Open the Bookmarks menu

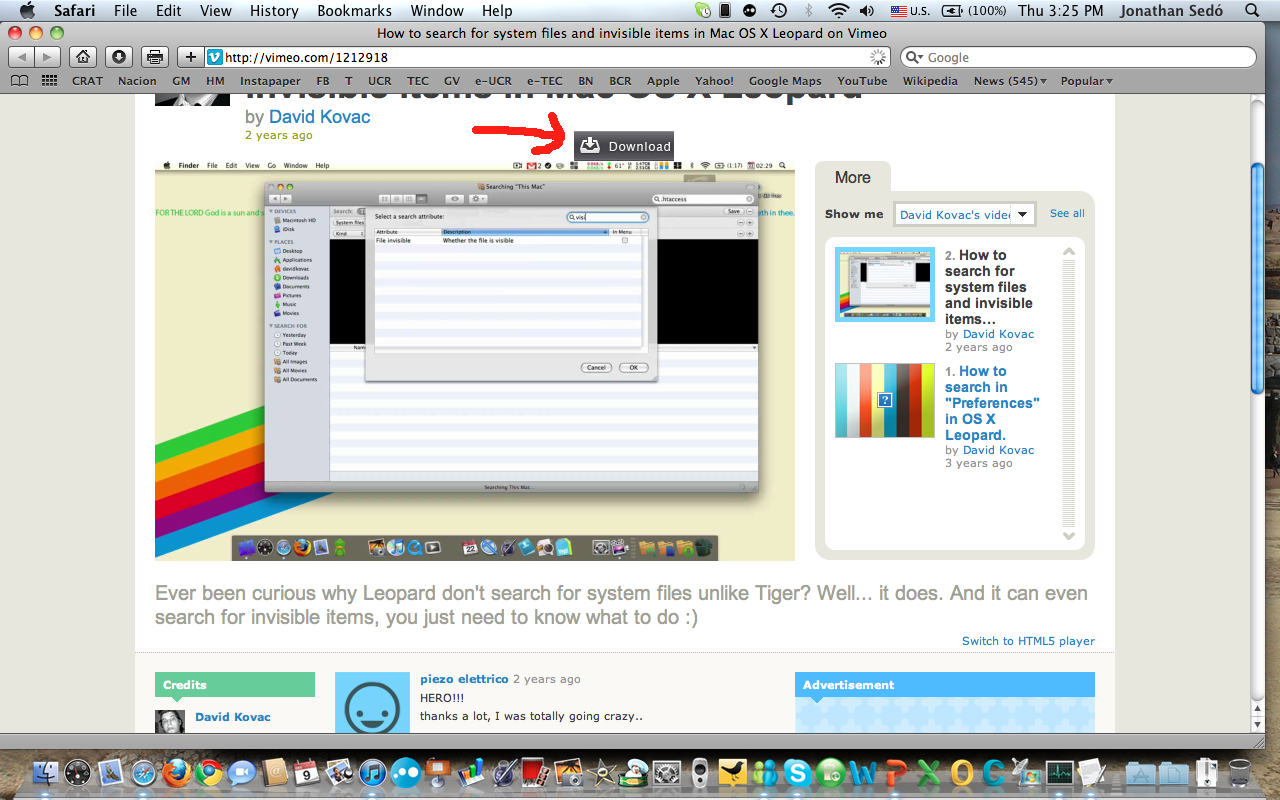coord(355,11)
